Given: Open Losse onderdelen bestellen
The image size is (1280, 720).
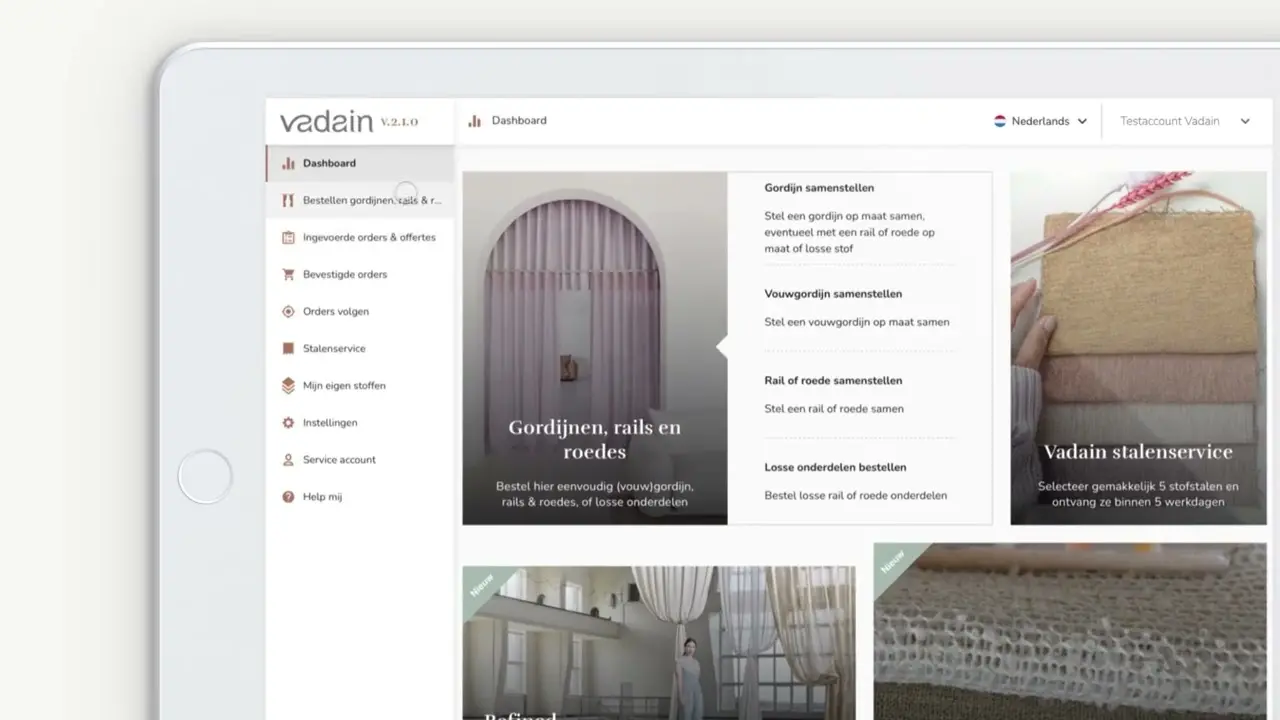Looking at the screenshot, I should tap(835, 467).
